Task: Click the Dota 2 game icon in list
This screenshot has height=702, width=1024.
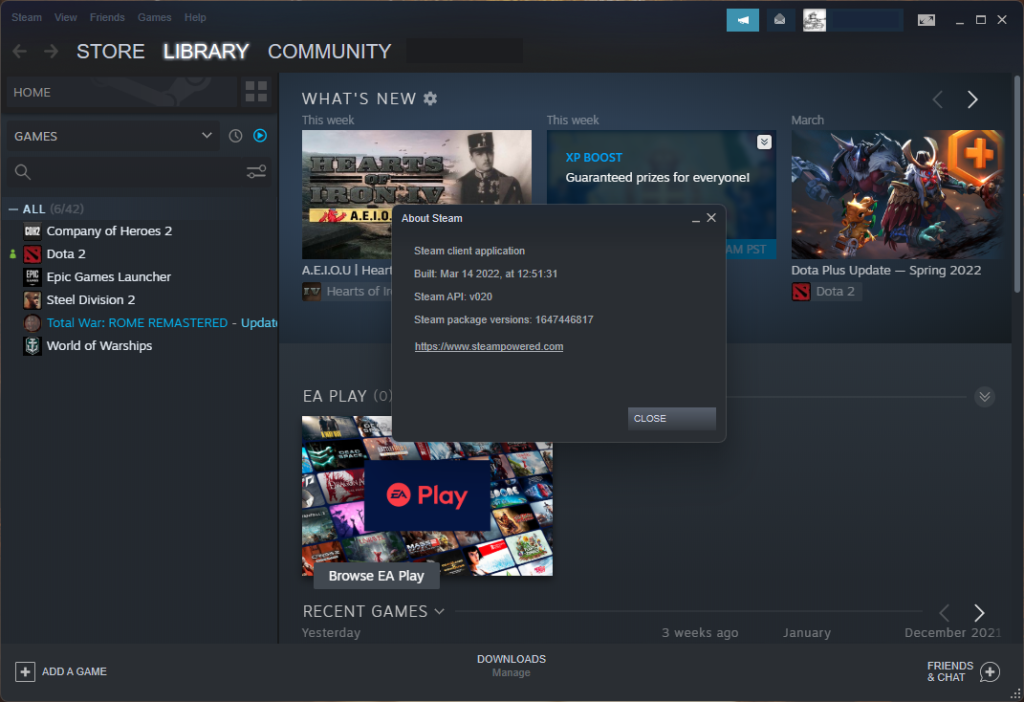Action: pyautogui.click(x=32, y=254)
